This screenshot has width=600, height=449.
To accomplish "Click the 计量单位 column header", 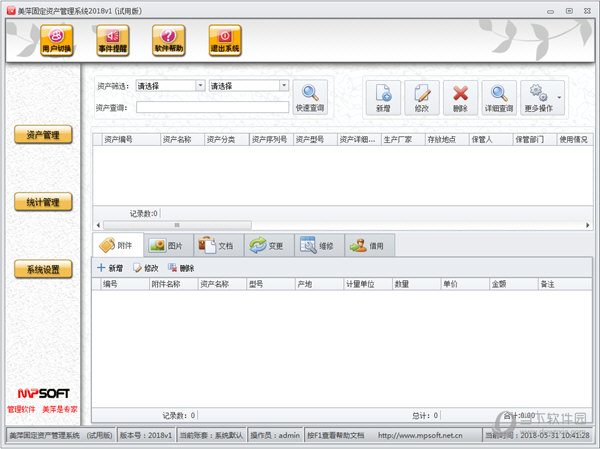I will pyautogui.click(x=368, y=284).
